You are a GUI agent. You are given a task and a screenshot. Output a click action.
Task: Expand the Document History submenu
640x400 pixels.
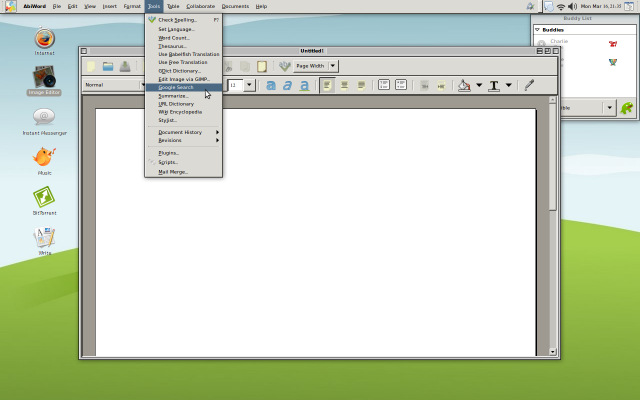tap(184, 132)
